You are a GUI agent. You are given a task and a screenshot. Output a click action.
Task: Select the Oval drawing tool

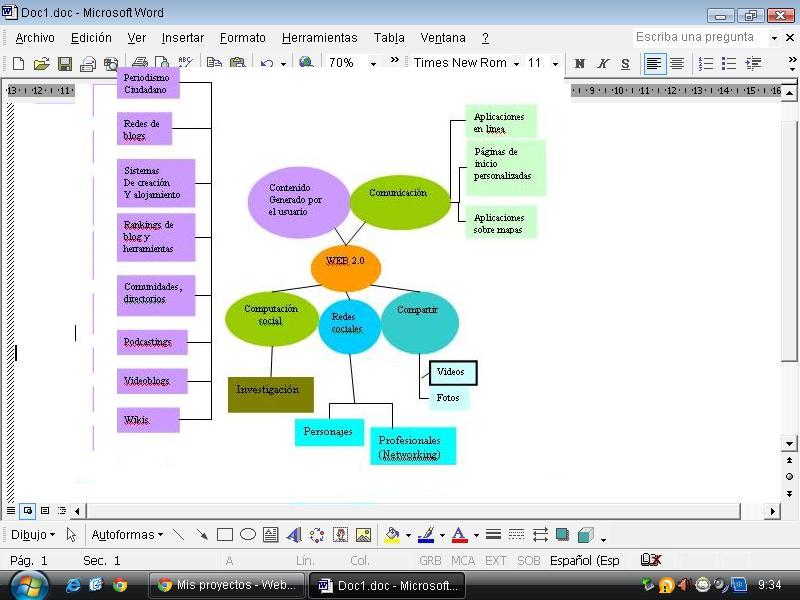248,535
